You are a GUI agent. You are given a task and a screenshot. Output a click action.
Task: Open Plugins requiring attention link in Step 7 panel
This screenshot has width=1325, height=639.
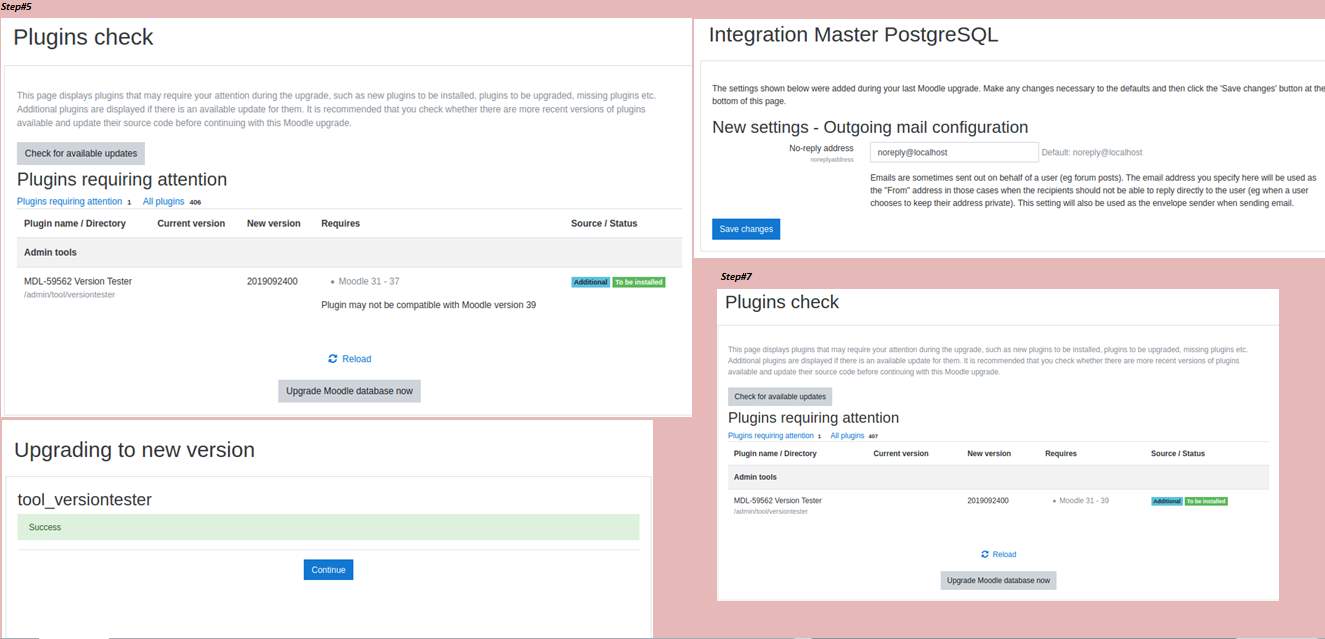pyautogui.click(x=771, y=436)
